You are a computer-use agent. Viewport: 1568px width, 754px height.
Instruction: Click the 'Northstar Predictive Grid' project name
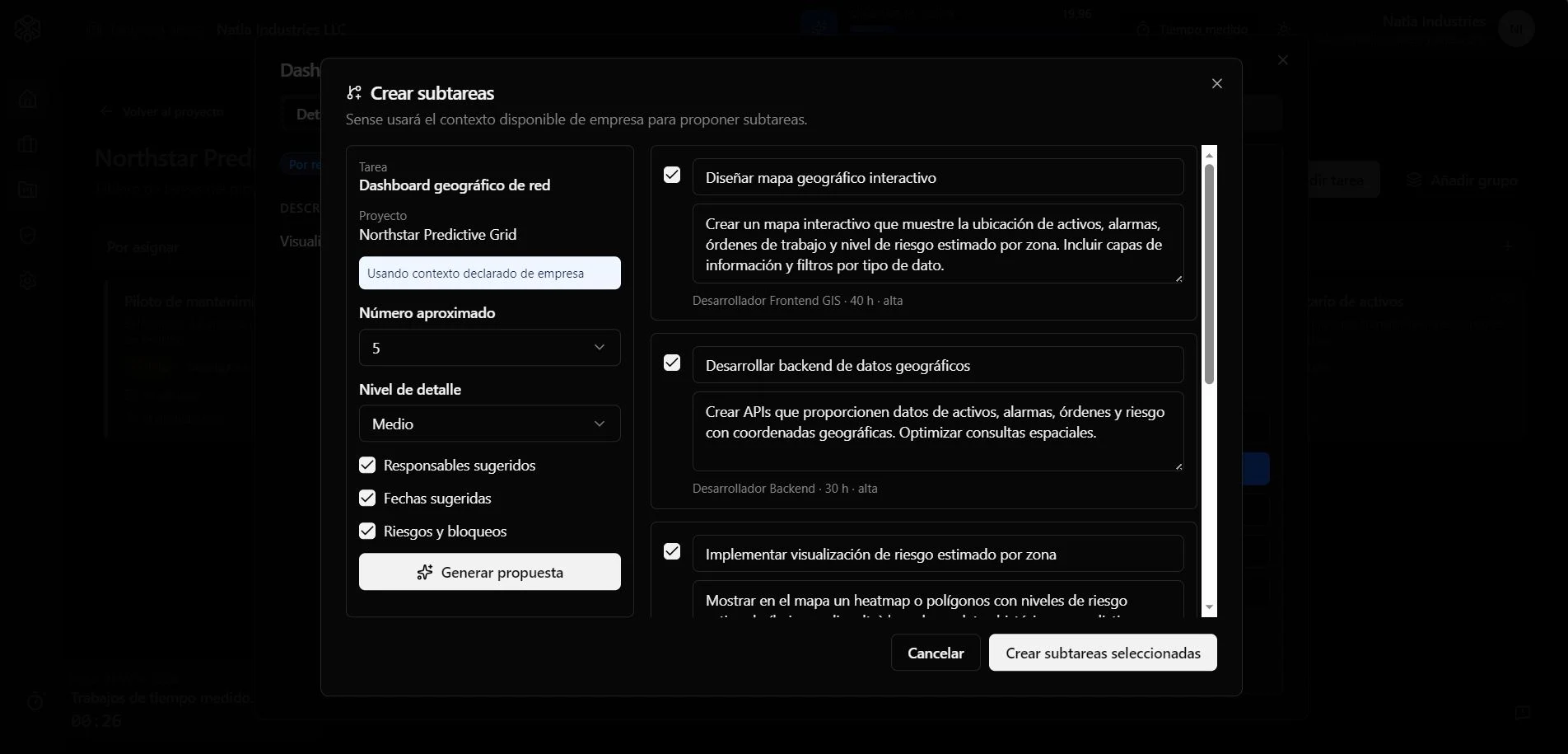pos(437,235)
